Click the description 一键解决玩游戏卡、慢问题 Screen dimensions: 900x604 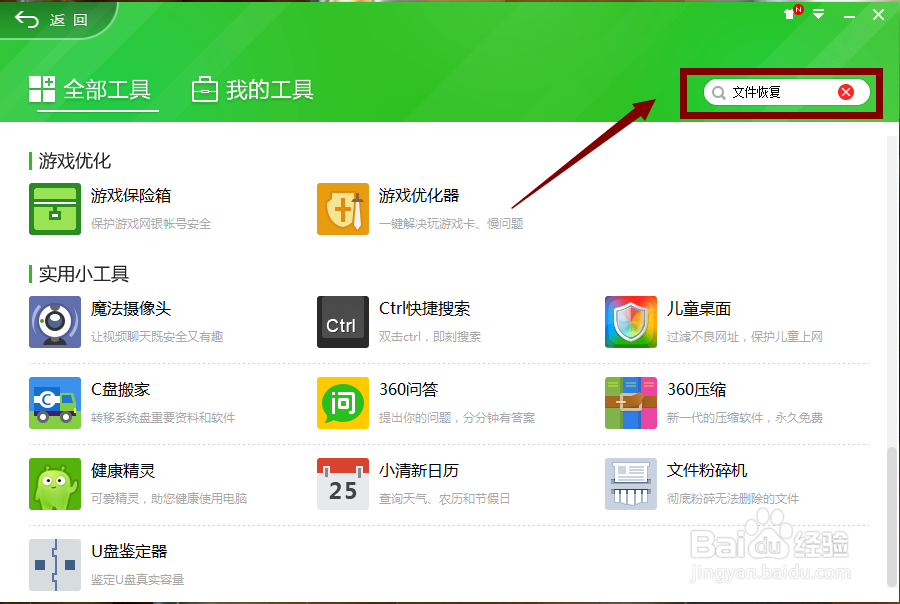pyautogui.click(x=451, y=224)
